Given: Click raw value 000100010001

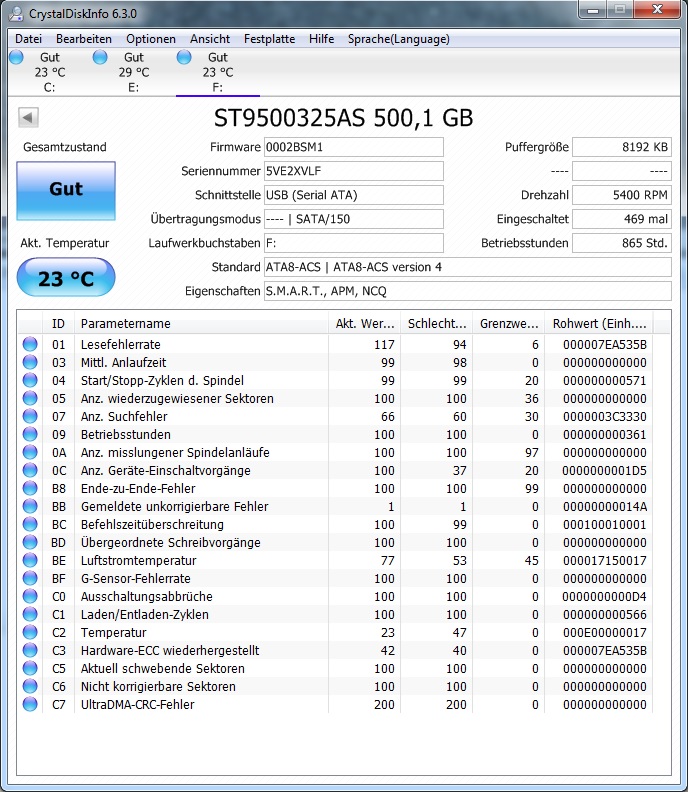Looking at the screenshot, I should click(x=605, y=525).
